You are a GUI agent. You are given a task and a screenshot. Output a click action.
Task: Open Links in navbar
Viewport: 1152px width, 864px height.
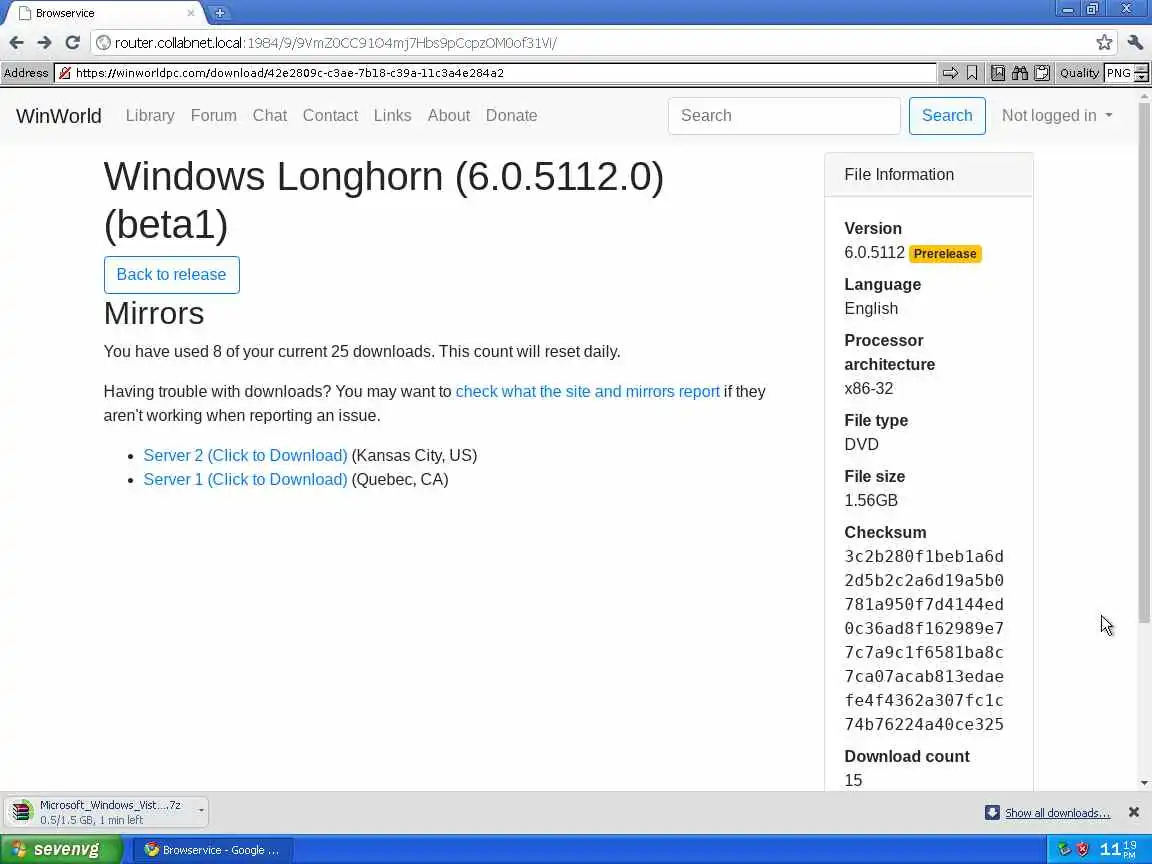pyautogui.click(x=392, y=115)
